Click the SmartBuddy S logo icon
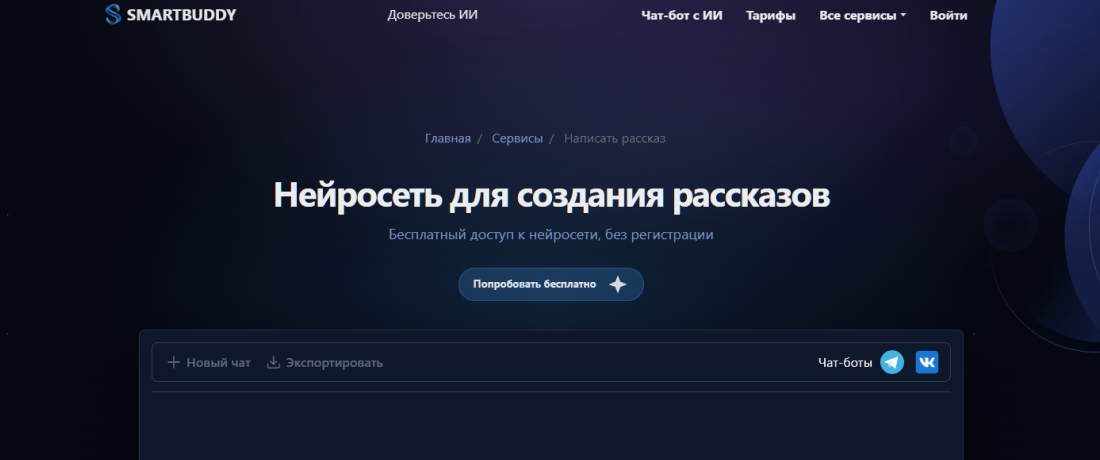1100x460 pixels. click(x=113, y=15)
